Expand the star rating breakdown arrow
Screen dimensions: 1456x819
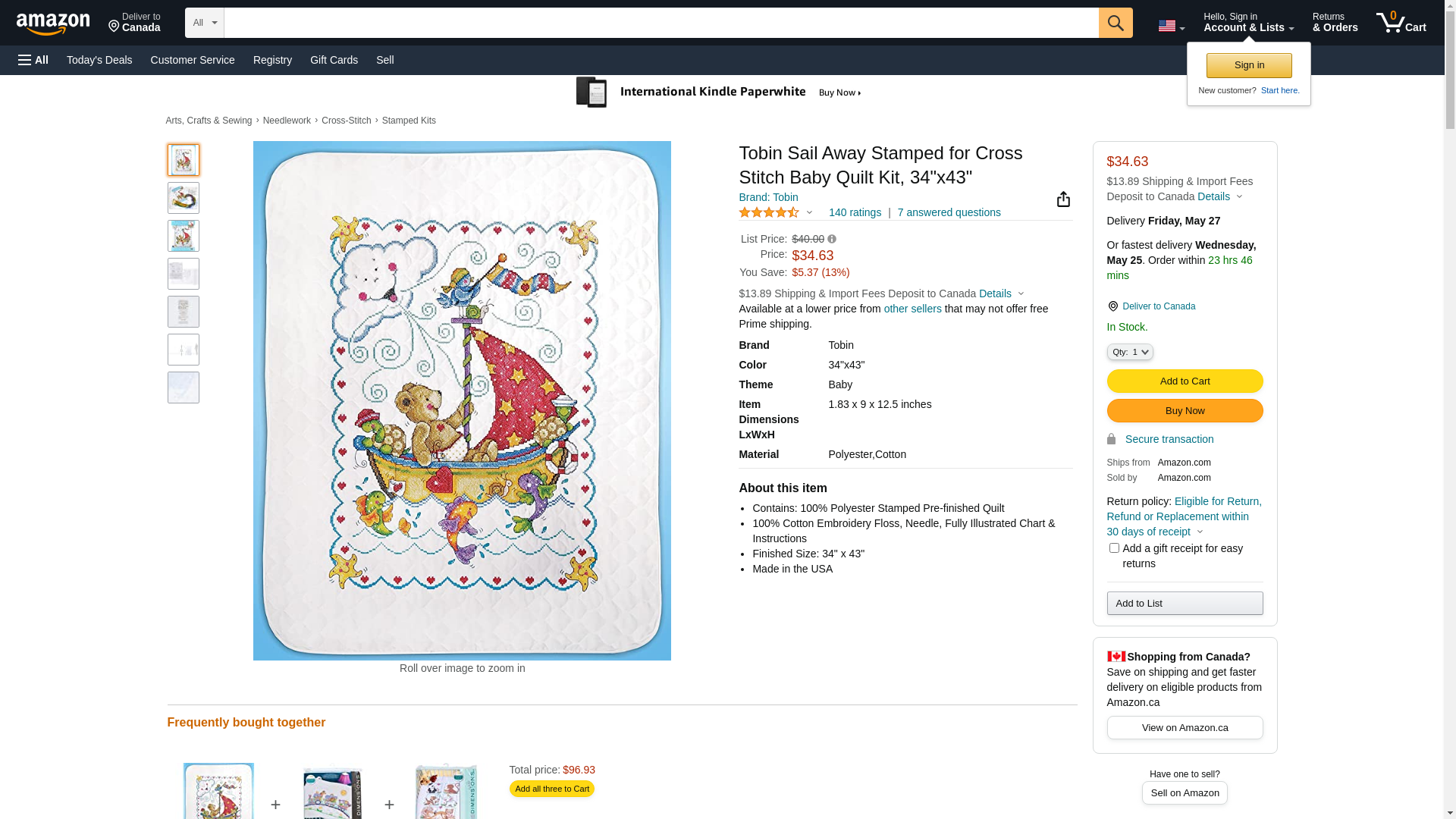point(809,213)
